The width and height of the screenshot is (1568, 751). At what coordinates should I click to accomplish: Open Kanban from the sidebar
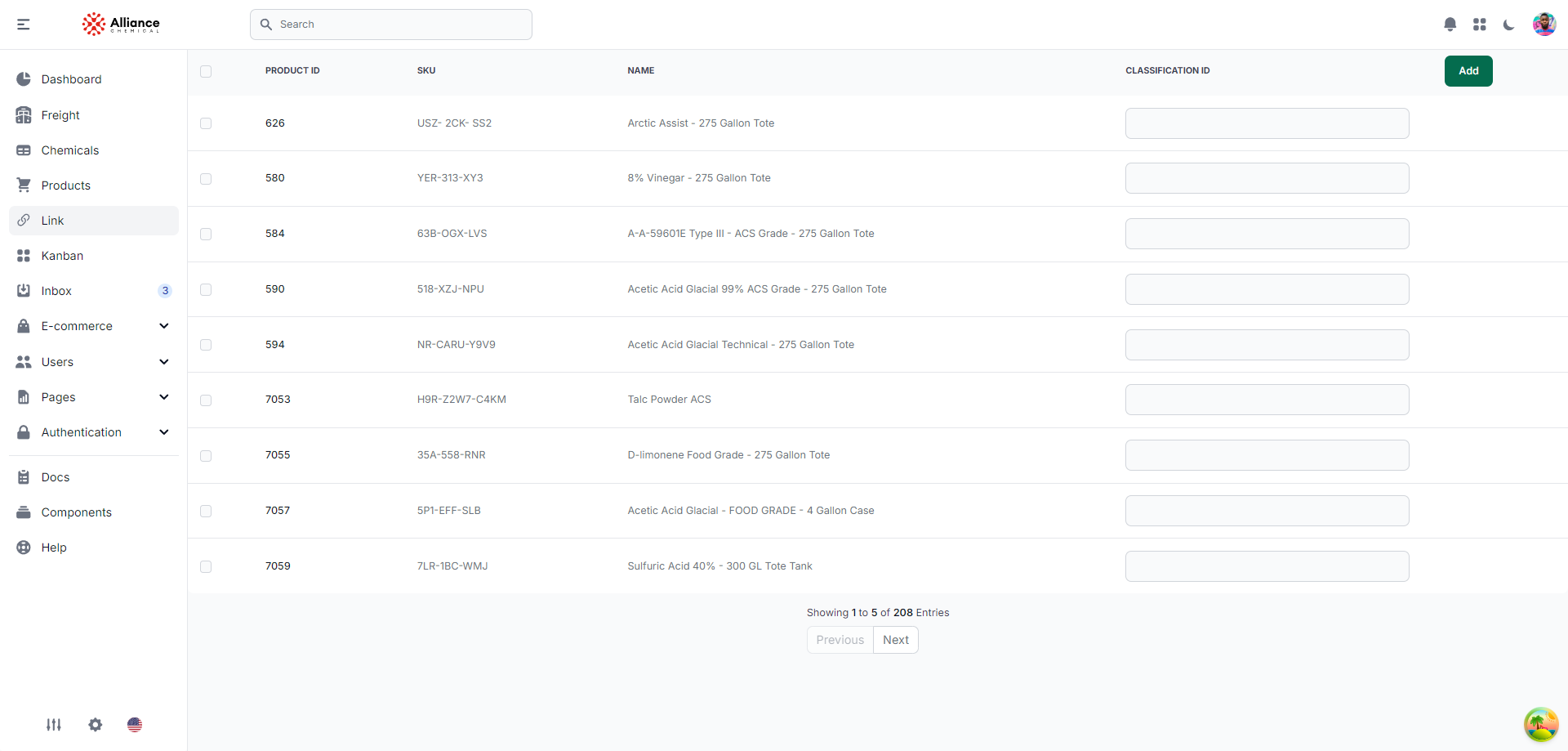[x=94, y=256]
